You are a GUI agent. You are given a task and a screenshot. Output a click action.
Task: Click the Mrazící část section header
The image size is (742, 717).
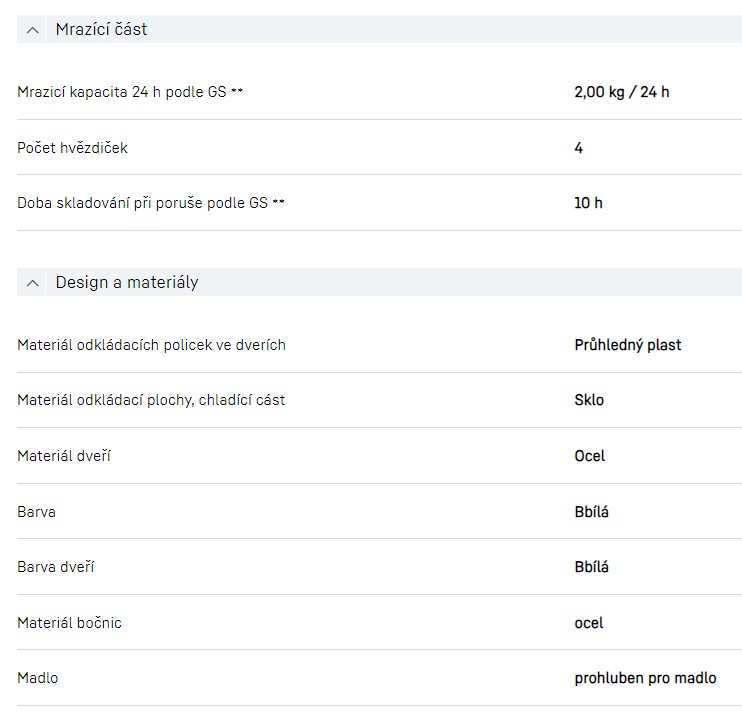(101, 30)
